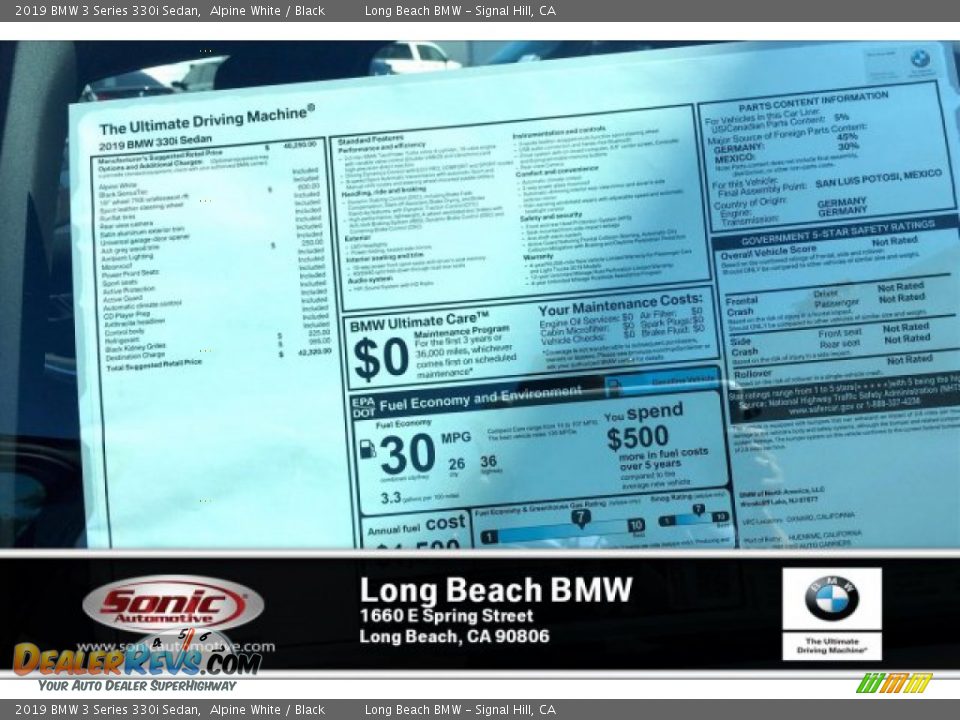
Task: Click the 'Long Beach BMW' dealer heading
Action: [495, 590]
